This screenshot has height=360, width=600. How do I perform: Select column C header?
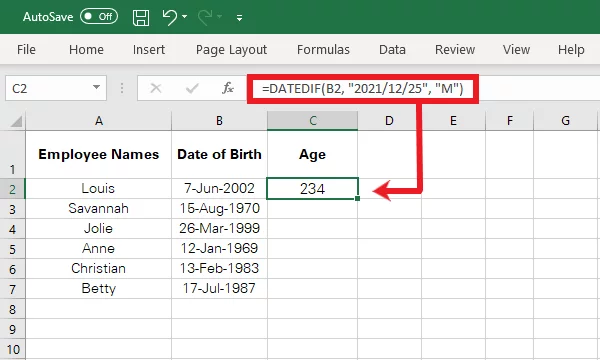313,121
